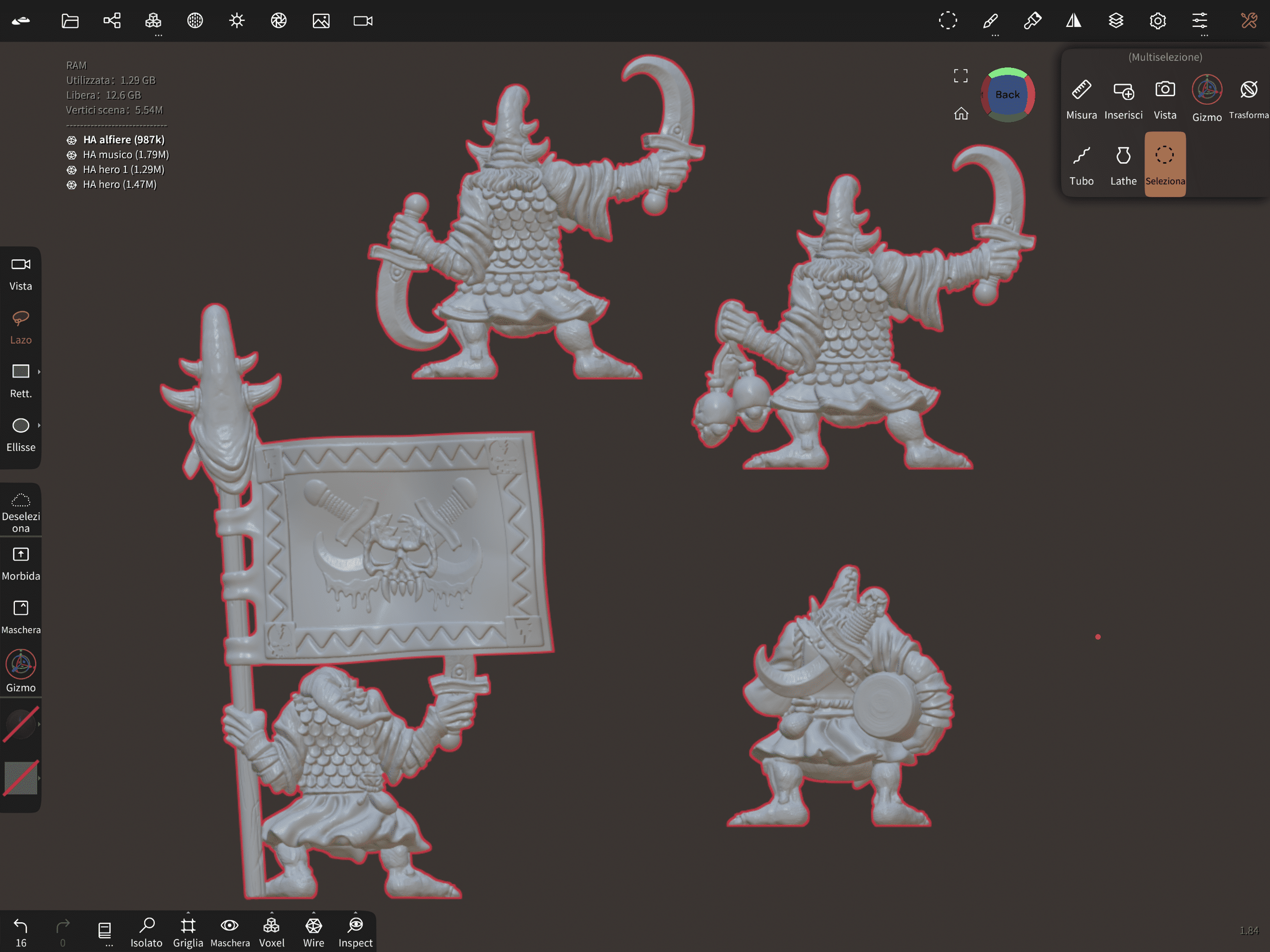Expand the disabled alpha swatch arrow
1270x952 pixels.
(39, 778)
